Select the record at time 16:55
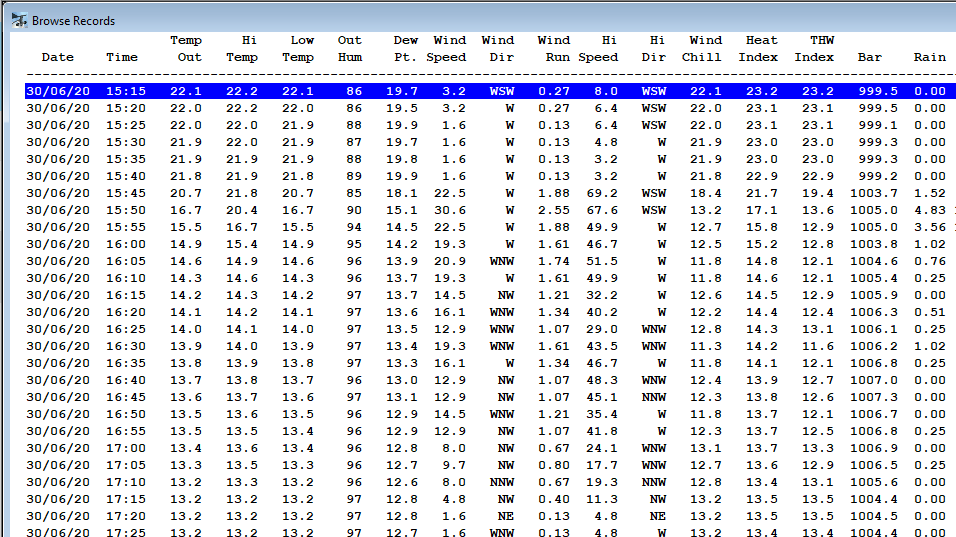Screen dimensions: 956x537 tap(490, 432)
